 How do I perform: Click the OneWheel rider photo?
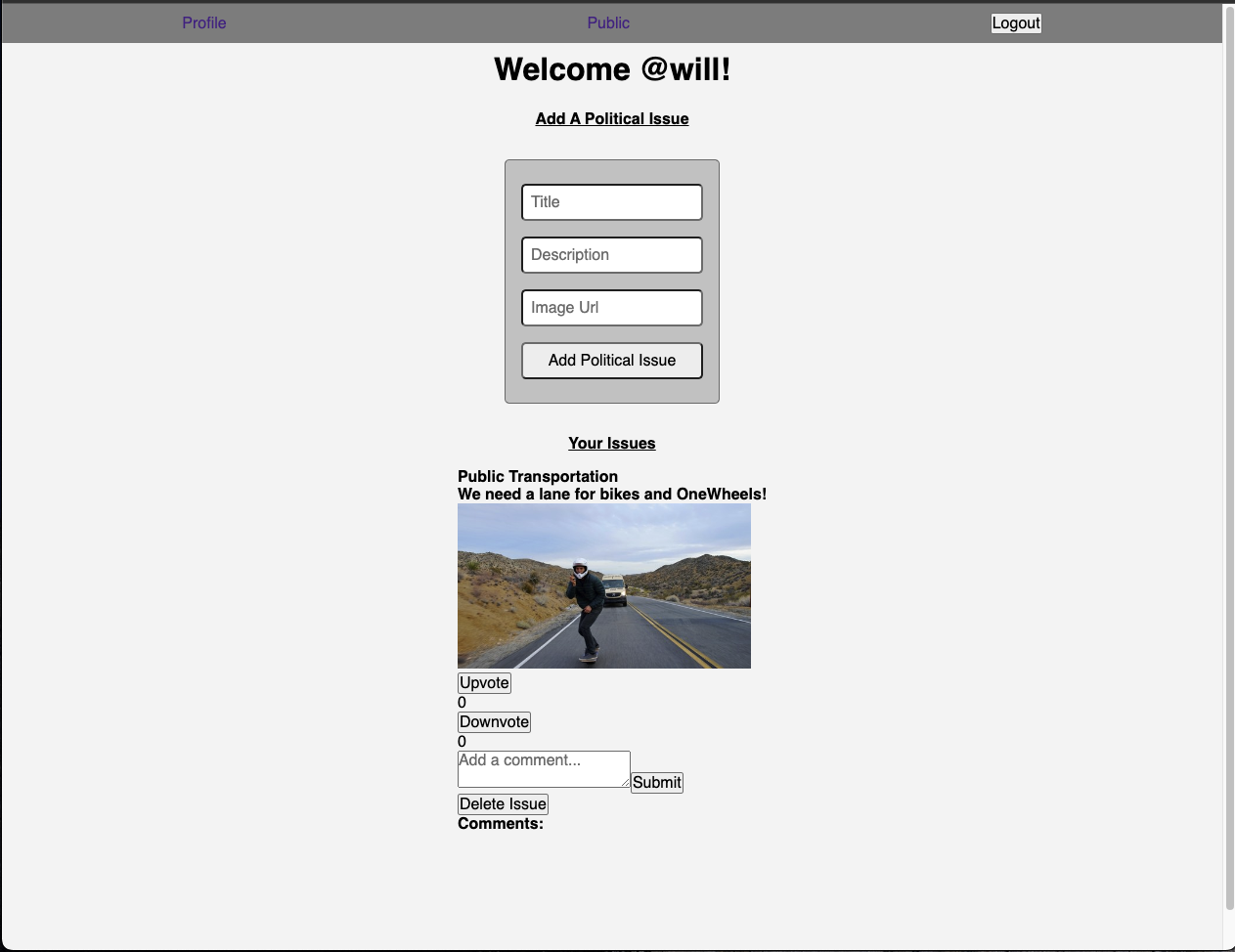pos(604,585)
